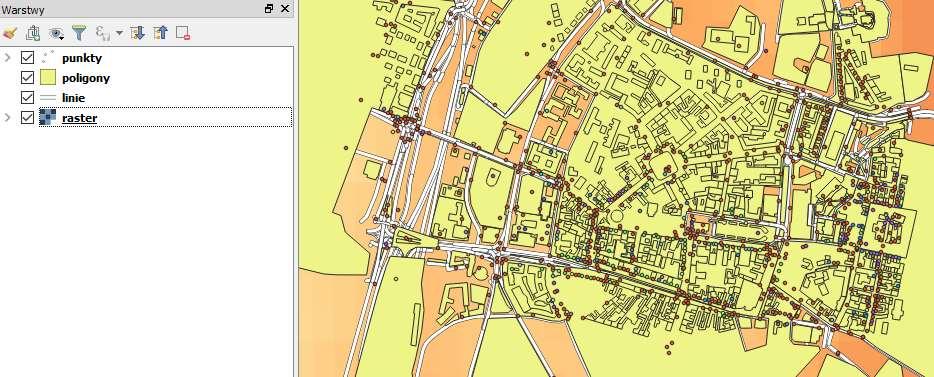This screenshot has width=934, height=377.
Task: Expand the punkty layer legend
Action: [8, 58]
